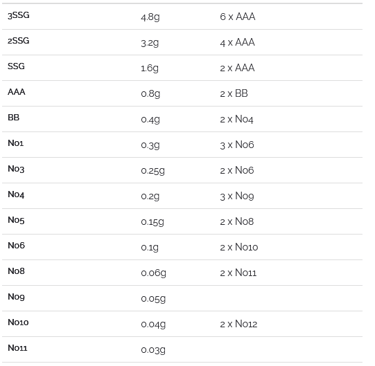Click the SSG row label
Screen dimensions: 375x366
point(16,66)
